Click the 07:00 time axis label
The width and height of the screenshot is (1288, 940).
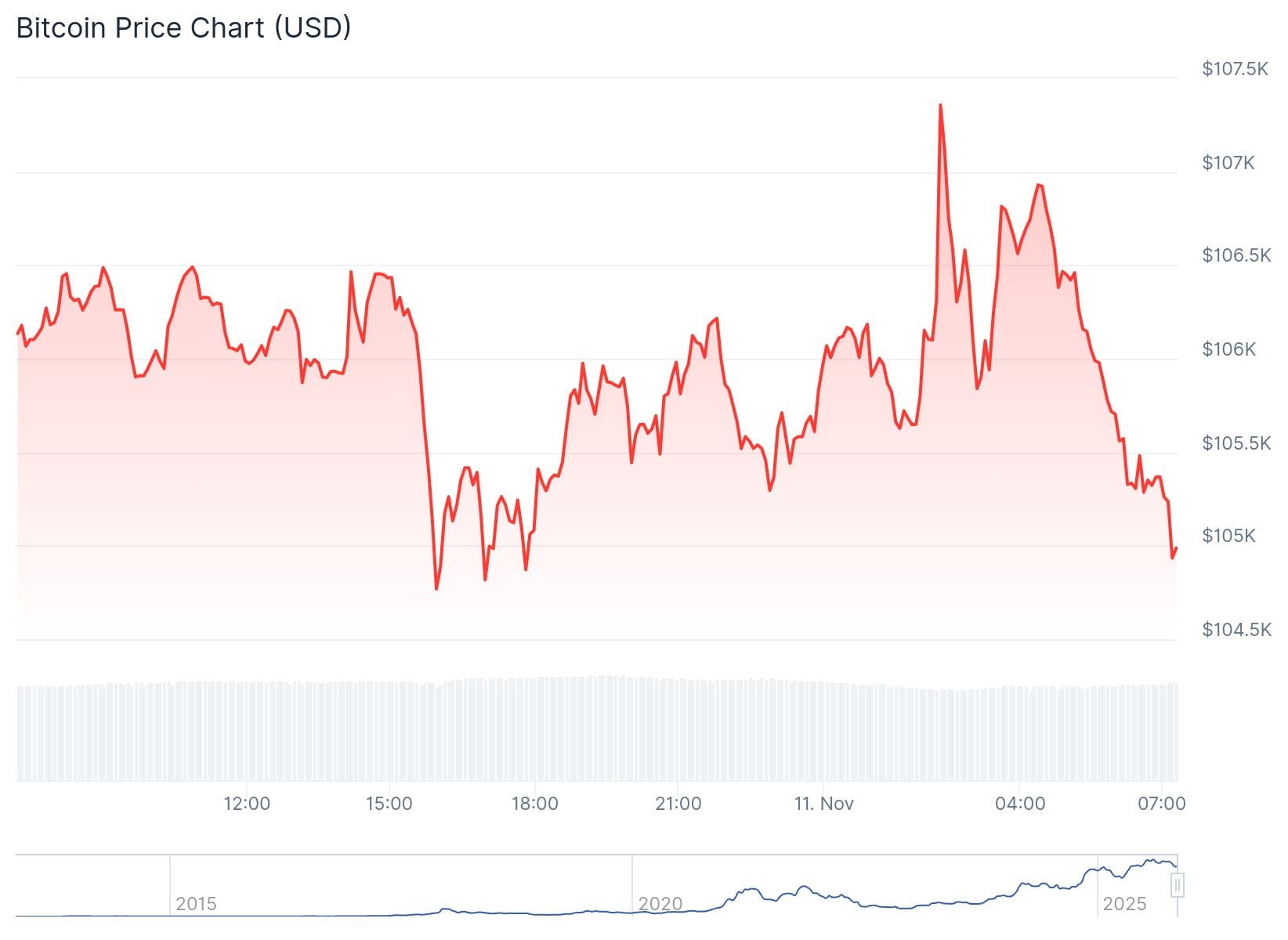point(1162,804)
